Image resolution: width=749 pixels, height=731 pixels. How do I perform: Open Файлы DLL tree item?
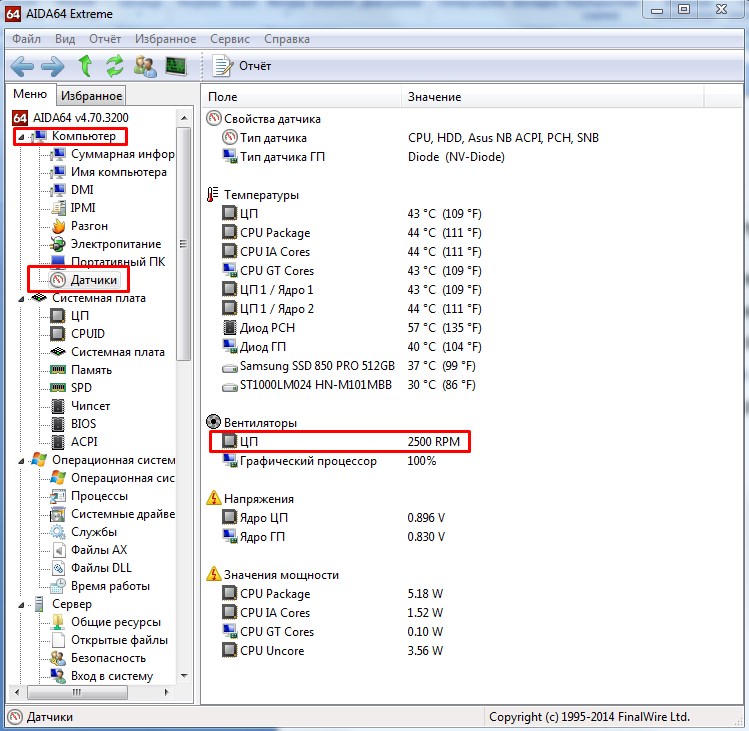[x=91, y=568]
